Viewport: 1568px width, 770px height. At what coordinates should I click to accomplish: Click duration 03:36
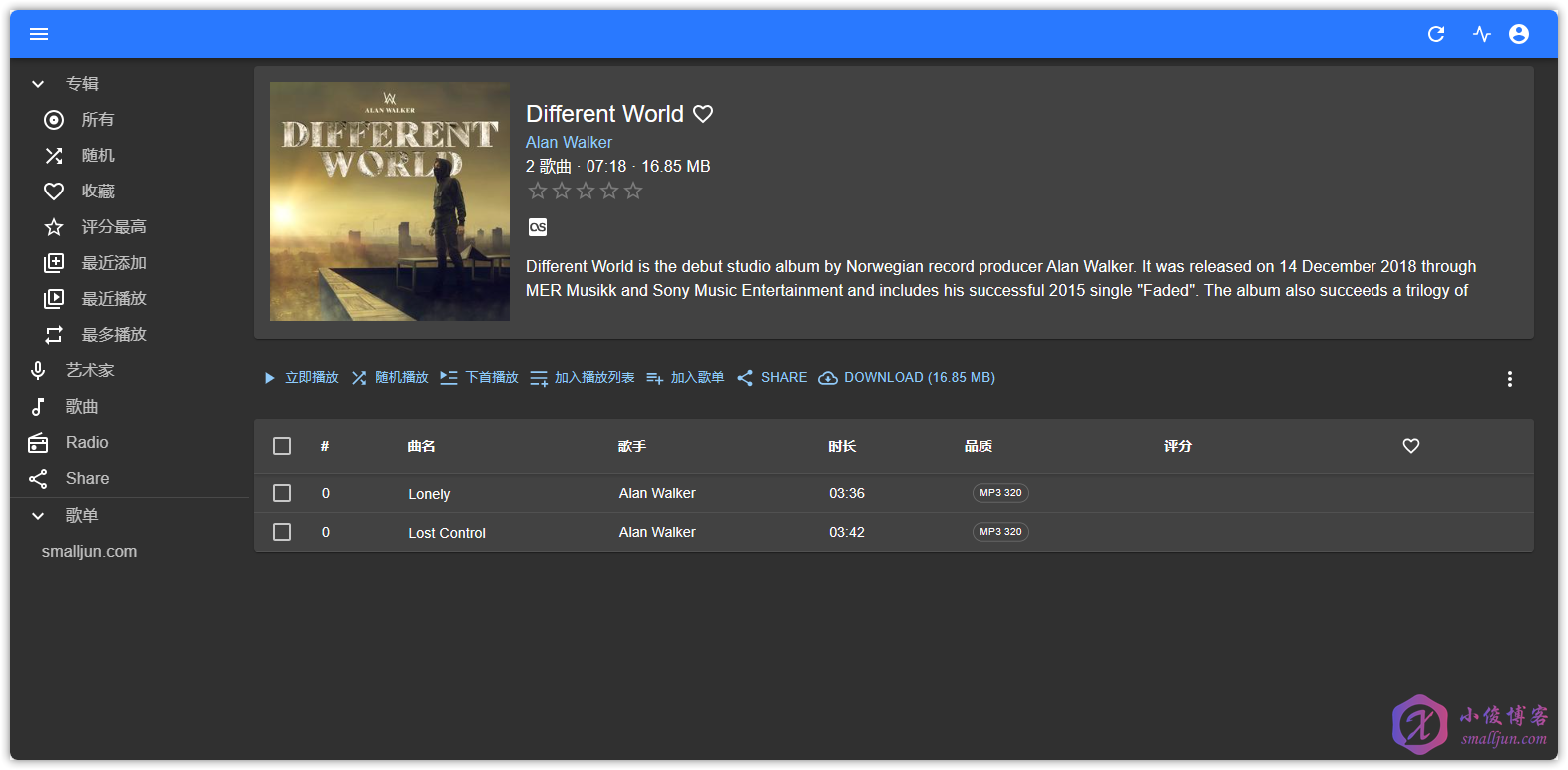click(847, 493)
